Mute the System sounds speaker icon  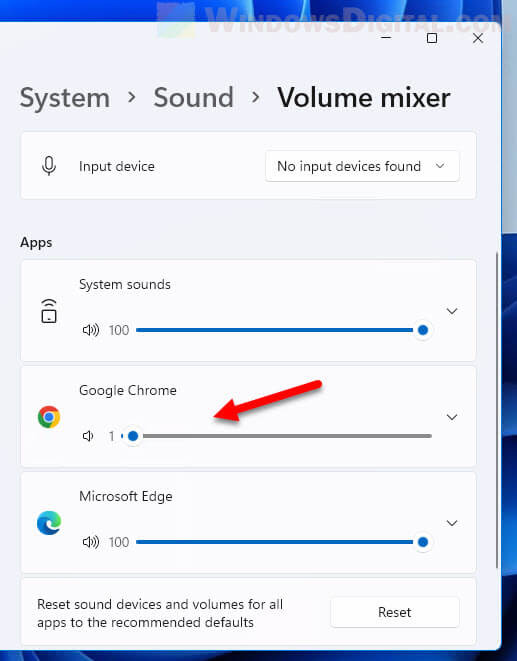[91, 330]
